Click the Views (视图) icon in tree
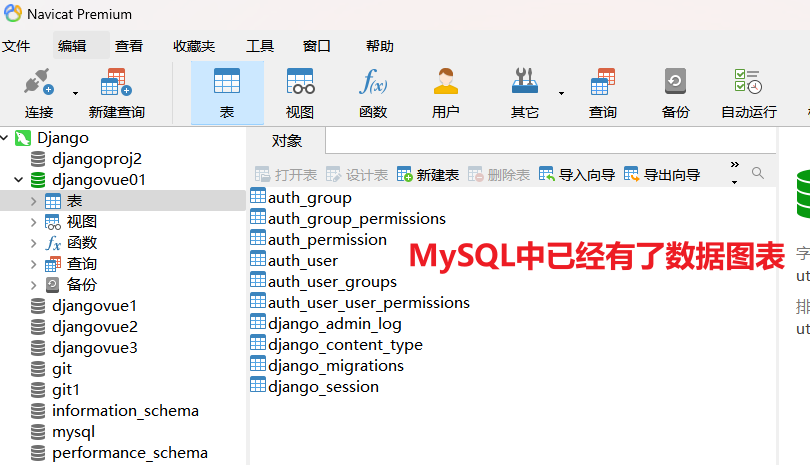The width and height of the screenshot is (810, 465). click(x=53, y=222)
